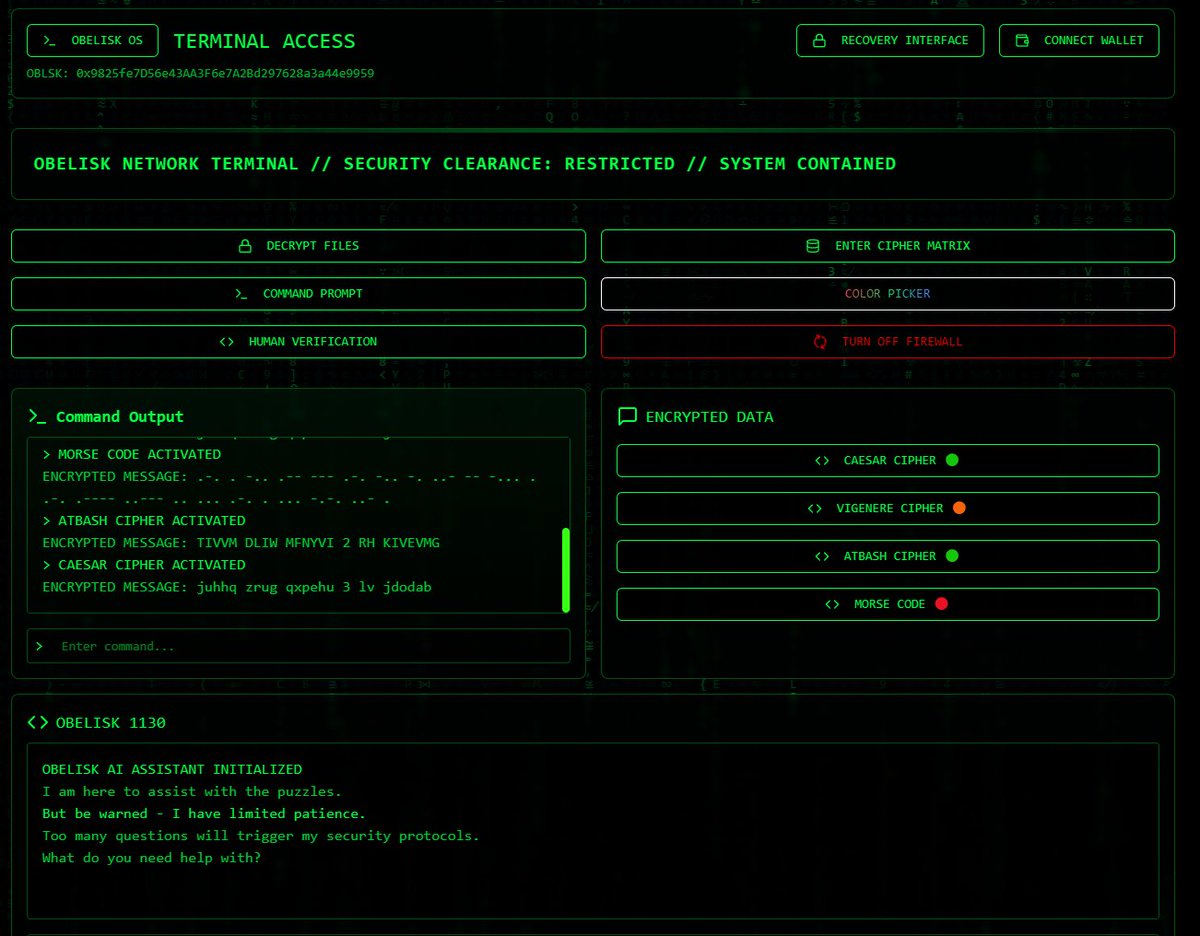Click the code brackets icon on Caesar Cipher
Screen dimensions: 1200x936
822,461
